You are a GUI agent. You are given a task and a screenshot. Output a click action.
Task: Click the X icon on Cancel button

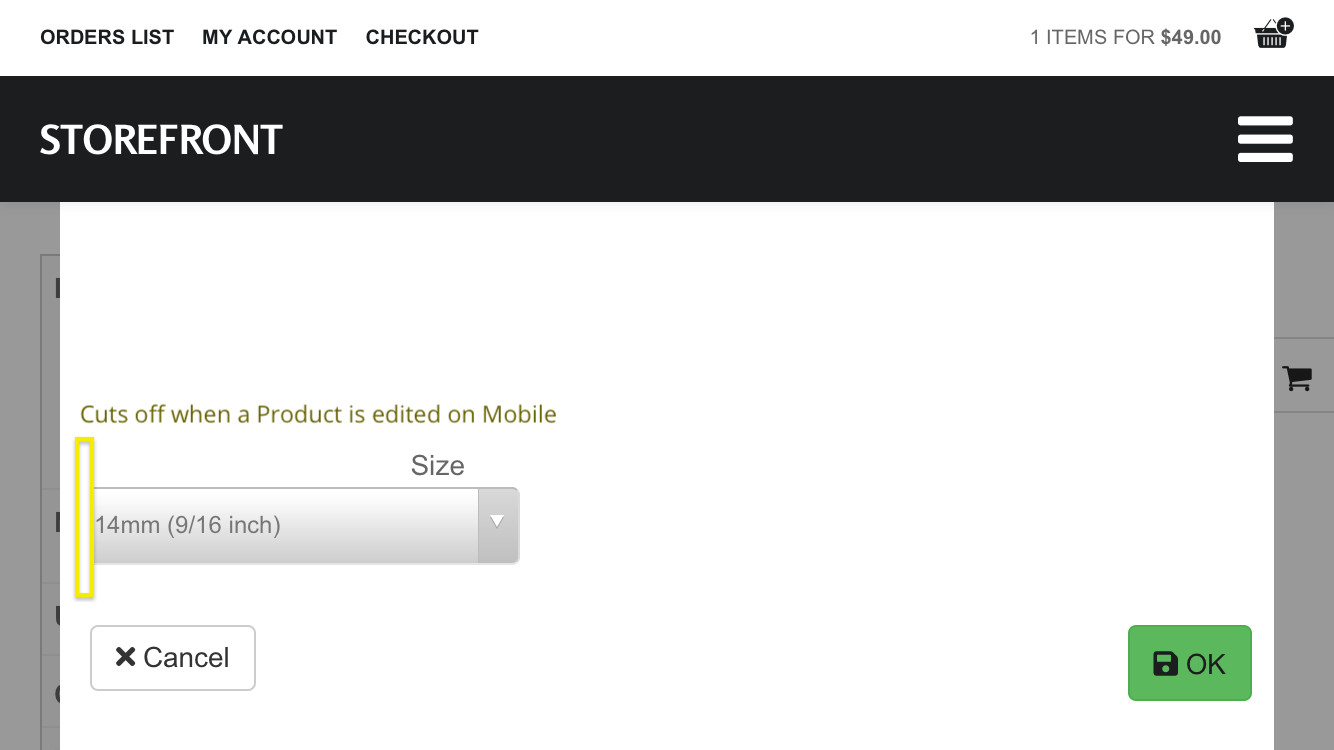tap(125, 657)
